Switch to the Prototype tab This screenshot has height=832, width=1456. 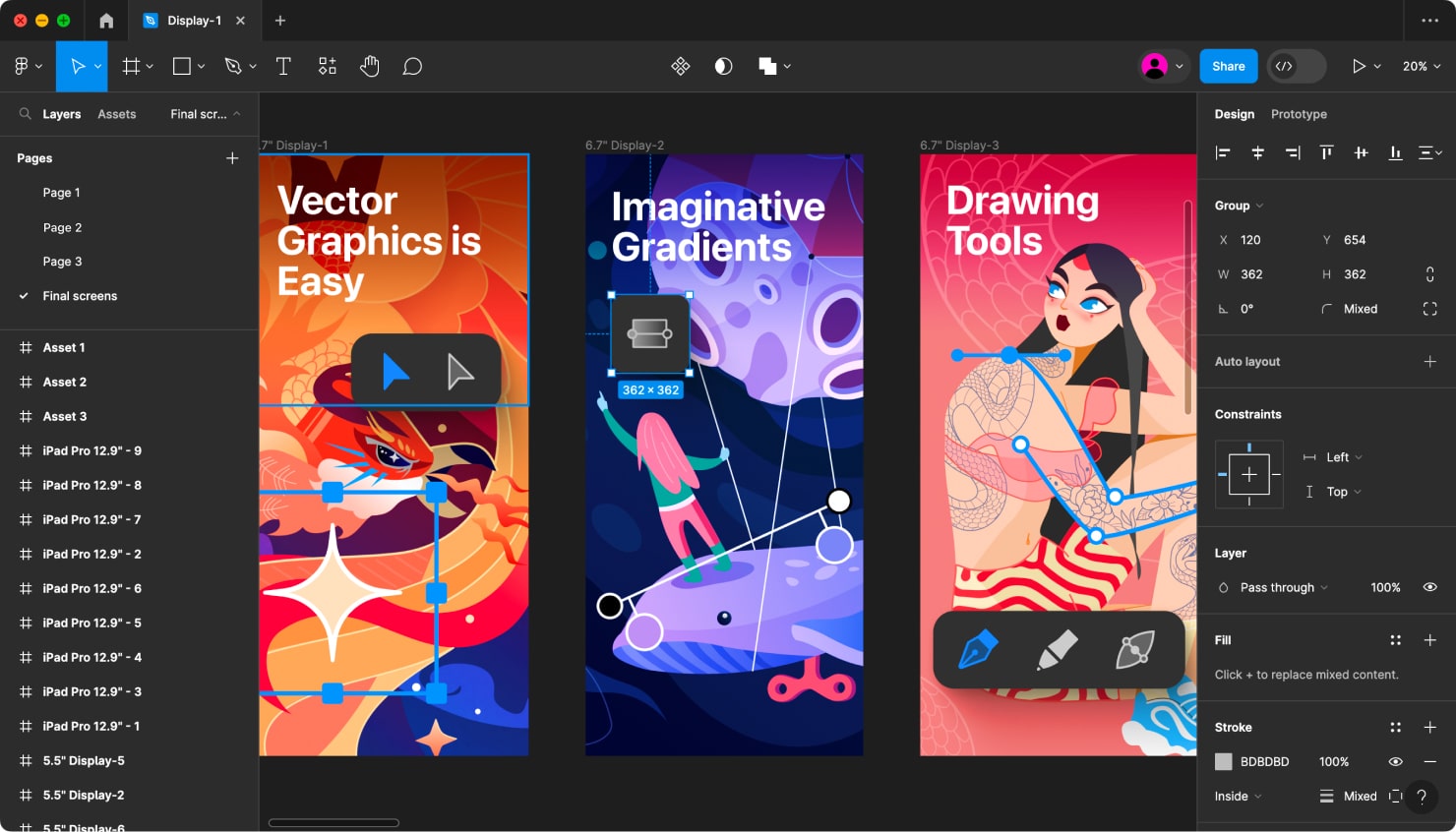tap(1299, 114)
